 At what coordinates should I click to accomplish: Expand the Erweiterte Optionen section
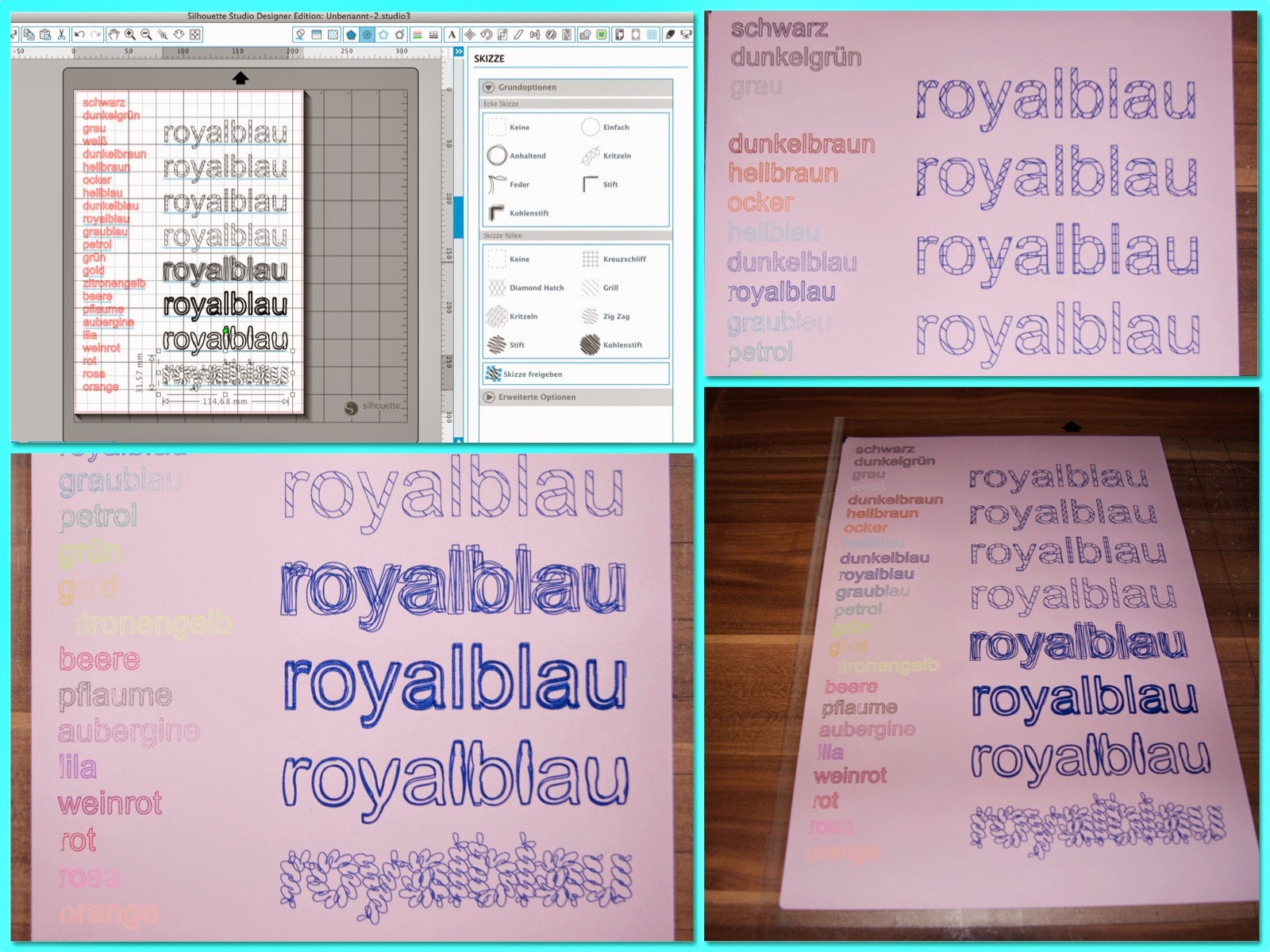point(489,397)
